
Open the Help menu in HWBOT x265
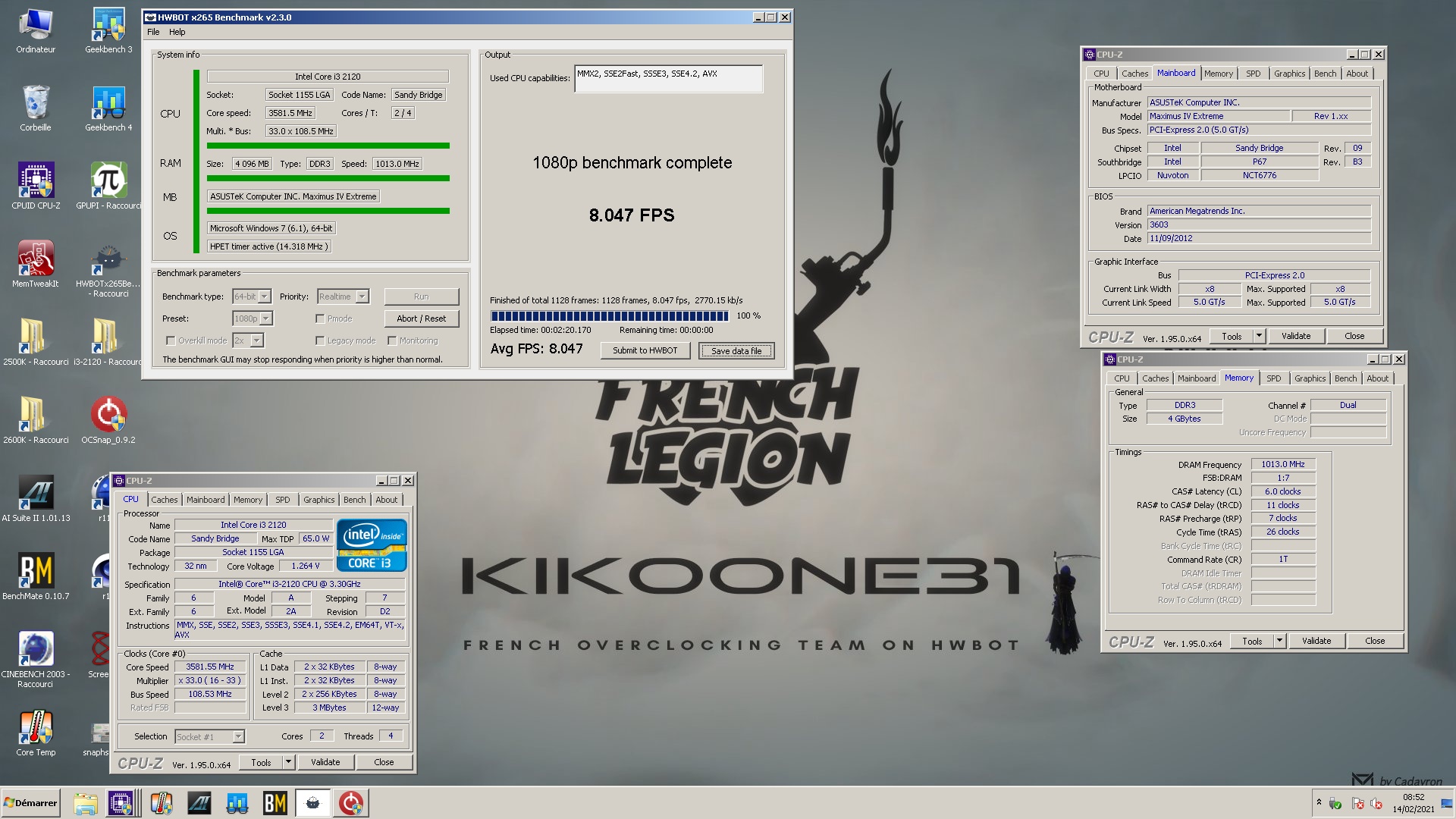click(177, 32)
